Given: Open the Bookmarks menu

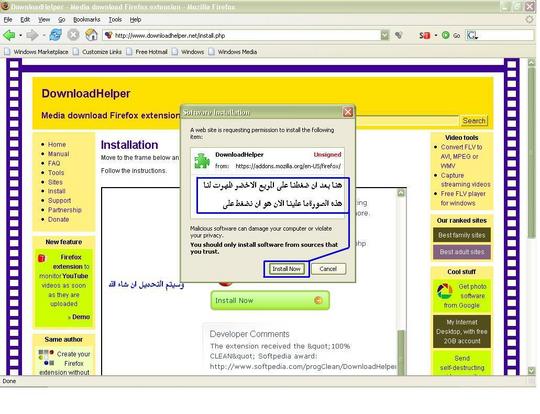Looking at the screenshot, I should [x=86, y=20].
